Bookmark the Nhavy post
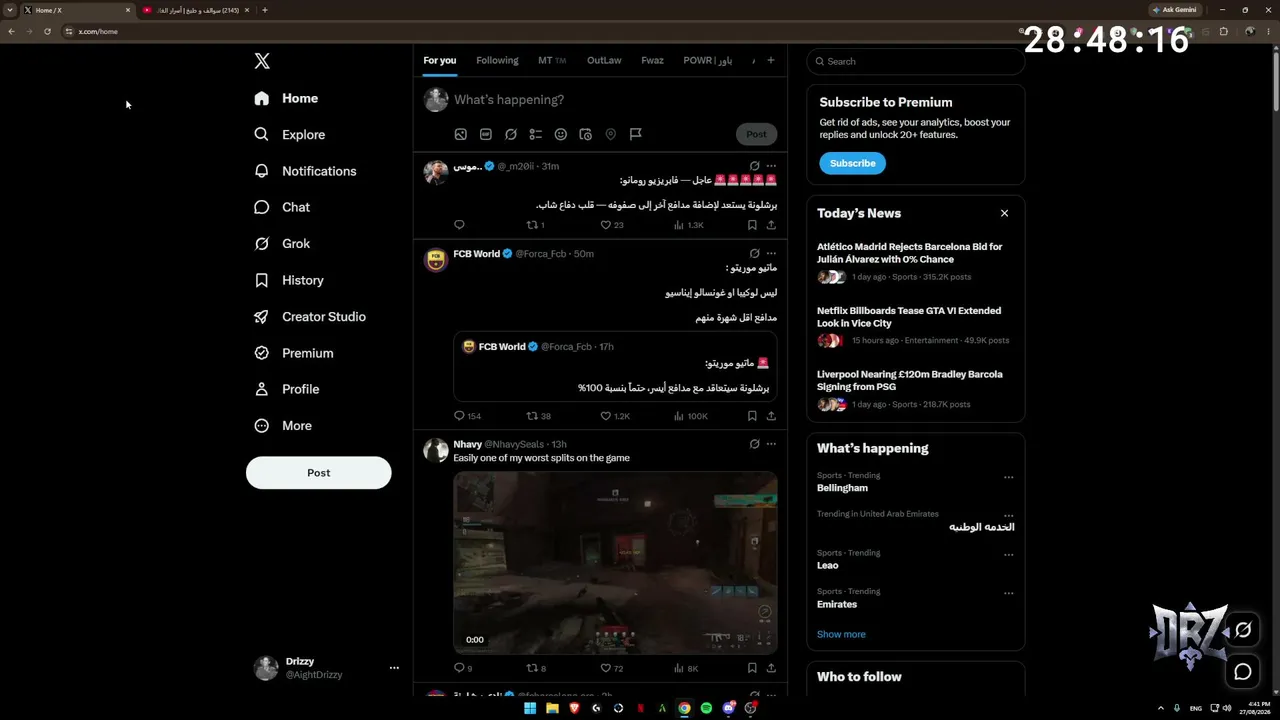The width and height of the screenshot is (1280, 720). (752, 668)
